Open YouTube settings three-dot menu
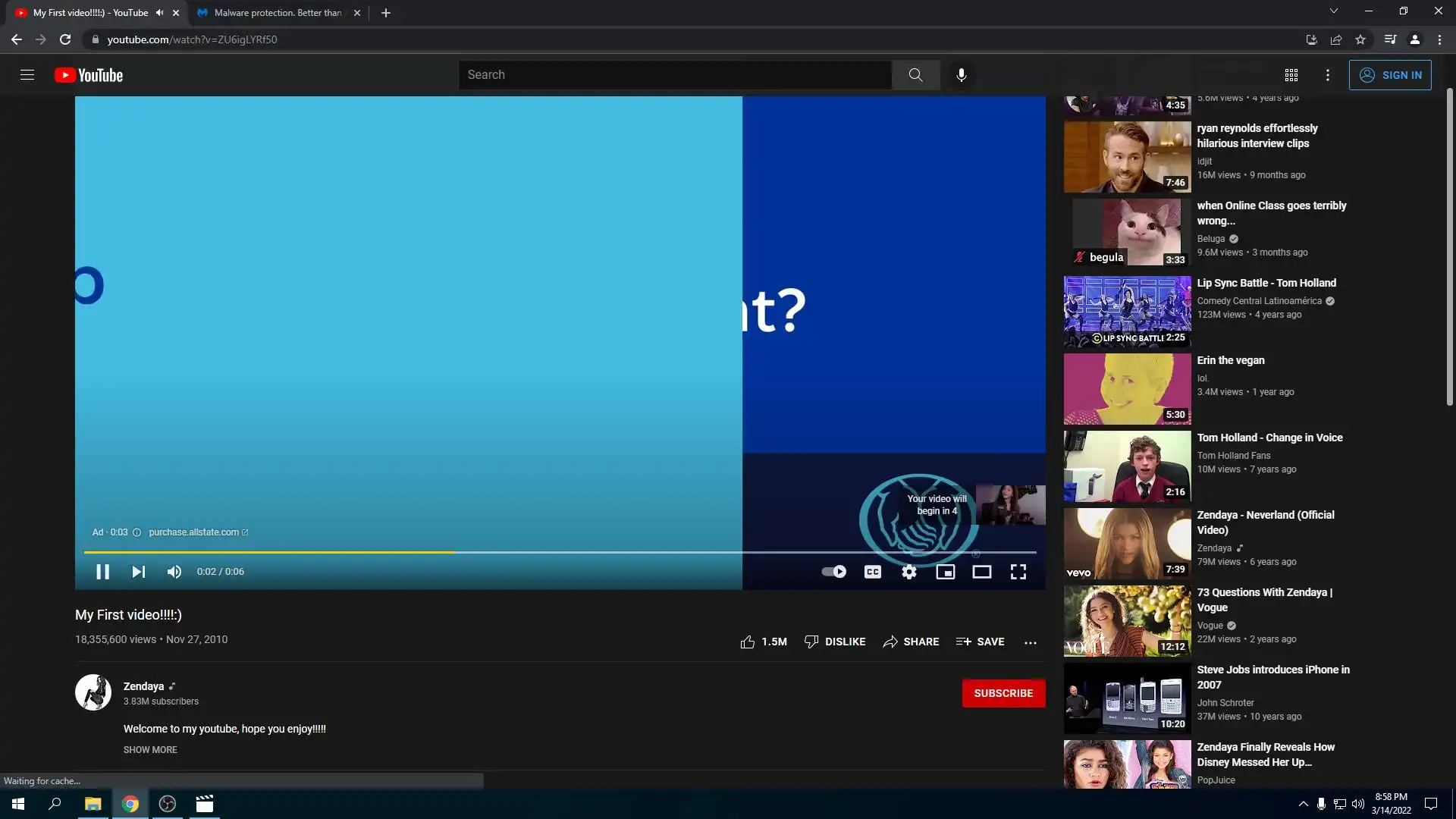Screen dimensions: 1456x819 click(x=1327, y=75)
